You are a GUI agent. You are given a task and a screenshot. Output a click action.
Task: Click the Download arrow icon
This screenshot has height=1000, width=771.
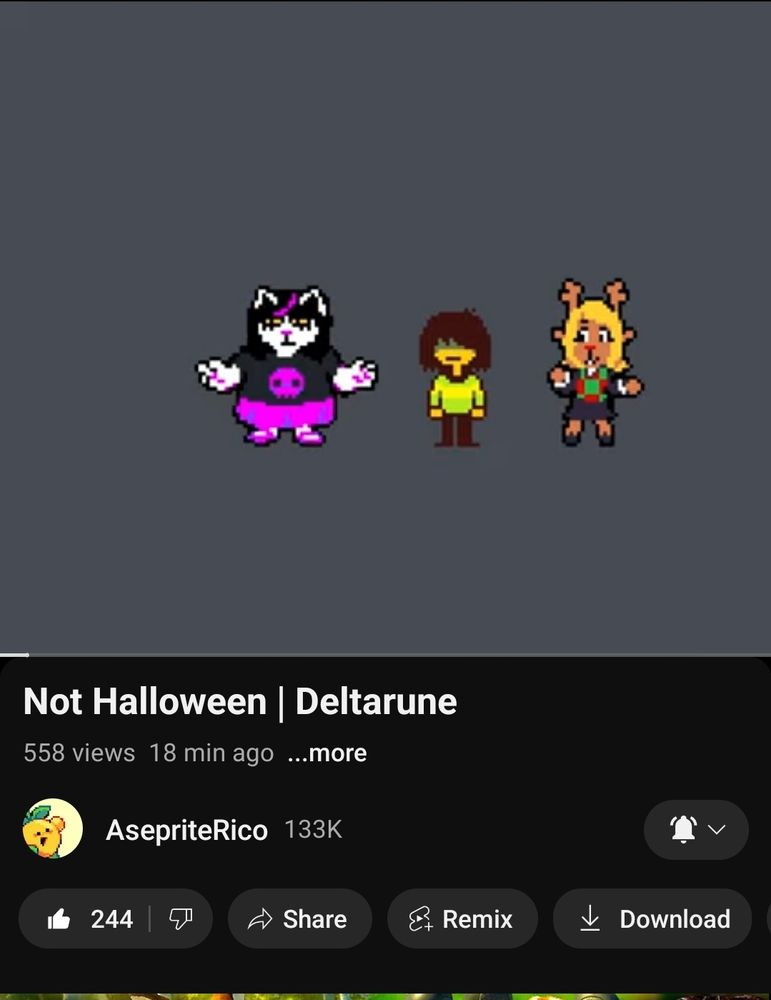[x=591, y=918]
